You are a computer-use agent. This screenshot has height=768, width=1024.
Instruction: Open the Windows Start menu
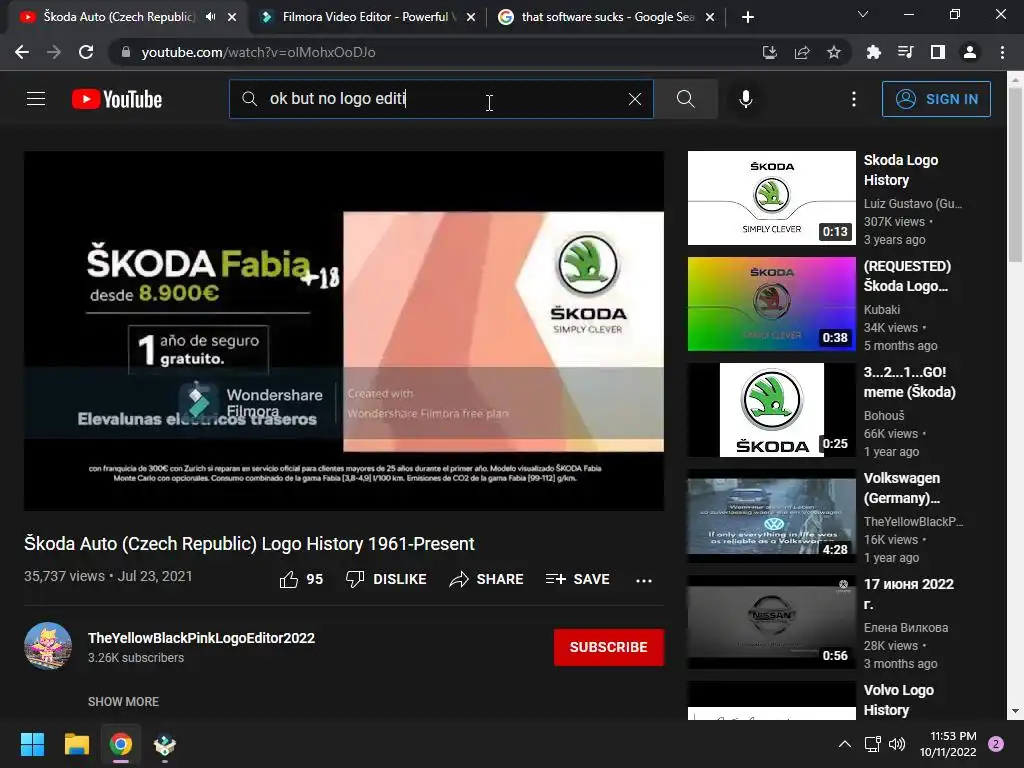tap(32, 744)
